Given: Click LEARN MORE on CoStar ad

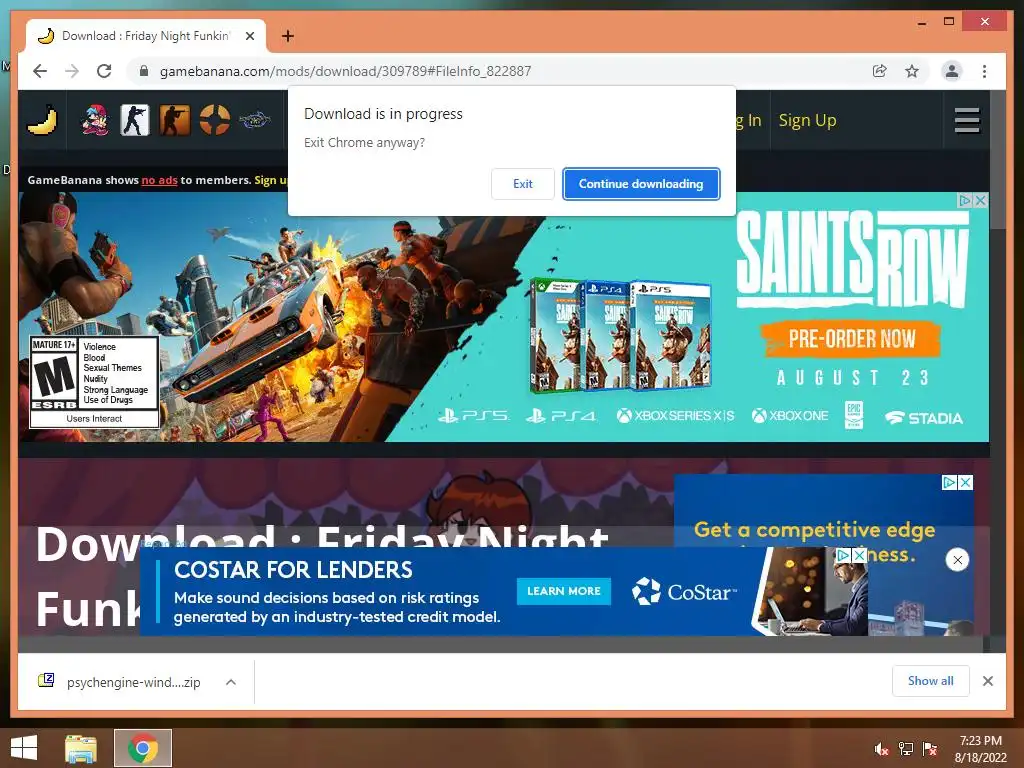Looking at the screenshot, I should [564, 591].
